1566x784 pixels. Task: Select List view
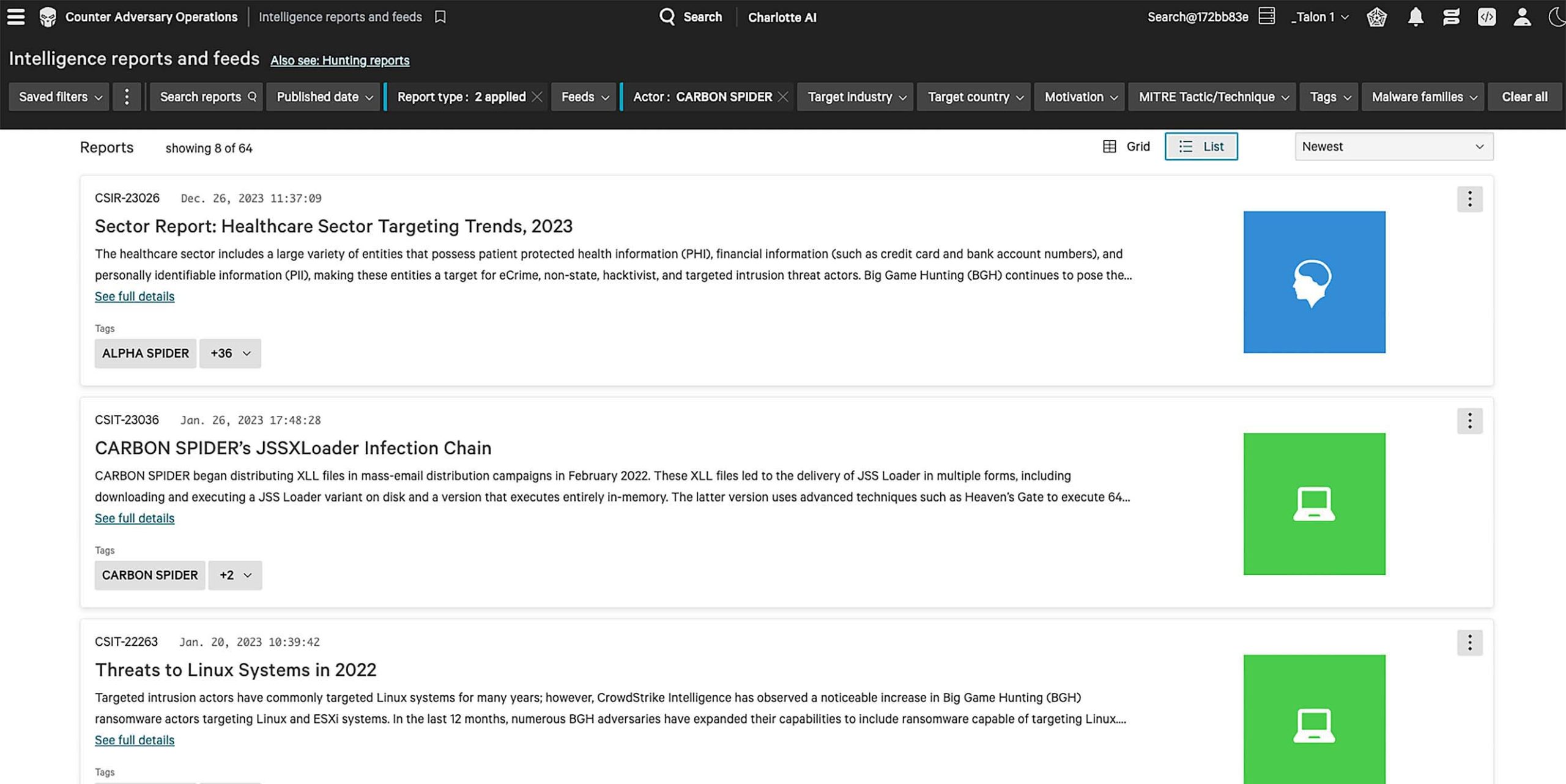click(1201, 146)
